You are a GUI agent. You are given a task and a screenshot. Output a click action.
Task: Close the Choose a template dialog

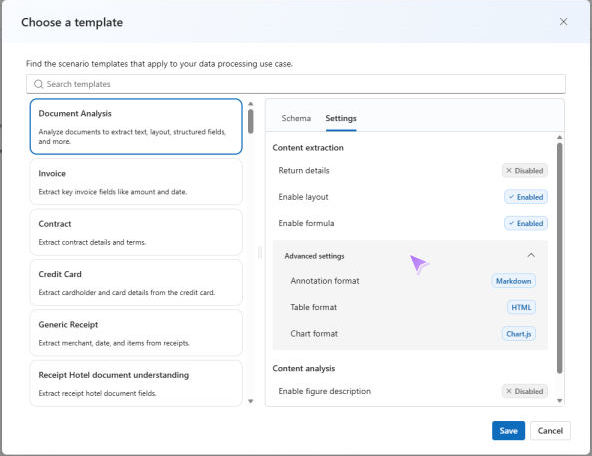(x=563, y=22)
